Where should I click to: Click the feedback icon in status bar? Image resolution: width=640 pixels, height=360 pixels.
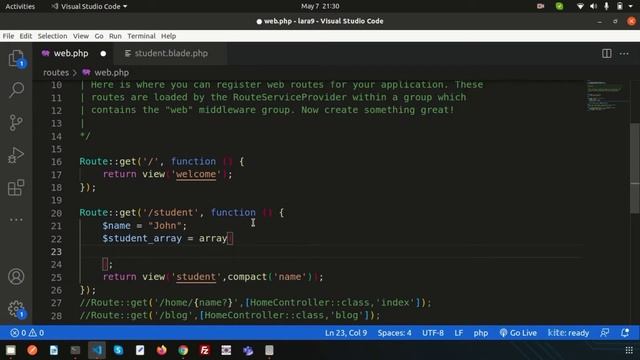click(x=605, y=333)
